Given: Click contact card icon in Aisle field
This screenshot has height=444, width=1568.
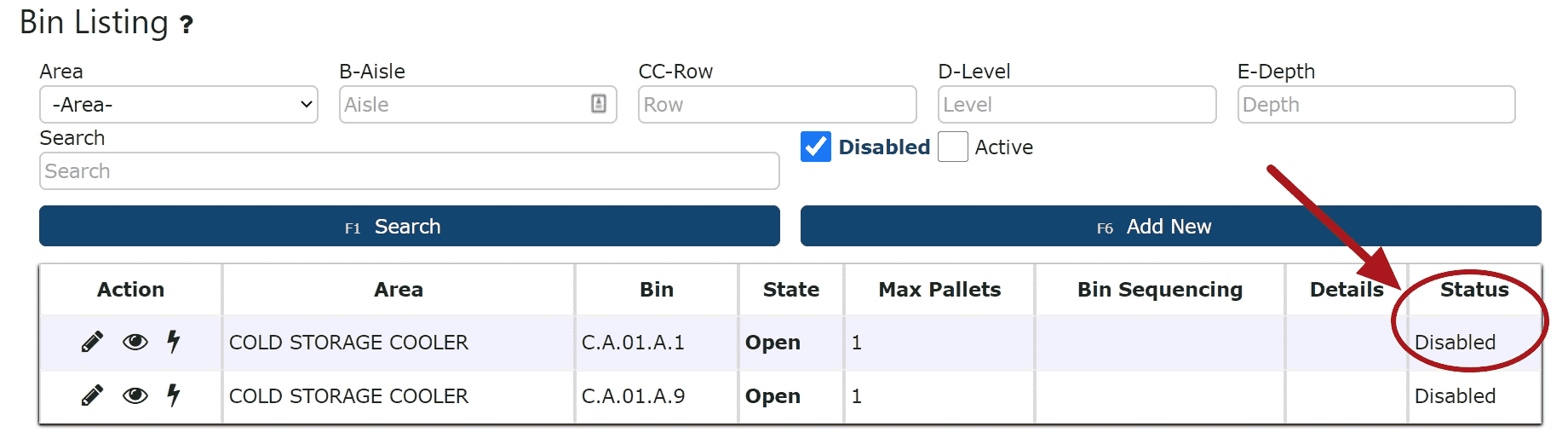Looking at the screenshot, I should [x=599, y=104].
